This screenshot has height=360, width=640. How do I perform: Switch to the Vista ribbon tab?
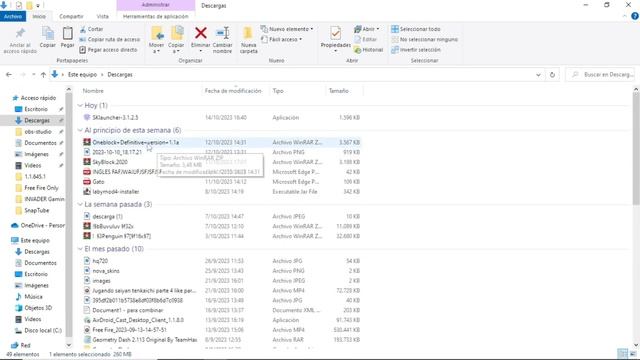[102, 16]
